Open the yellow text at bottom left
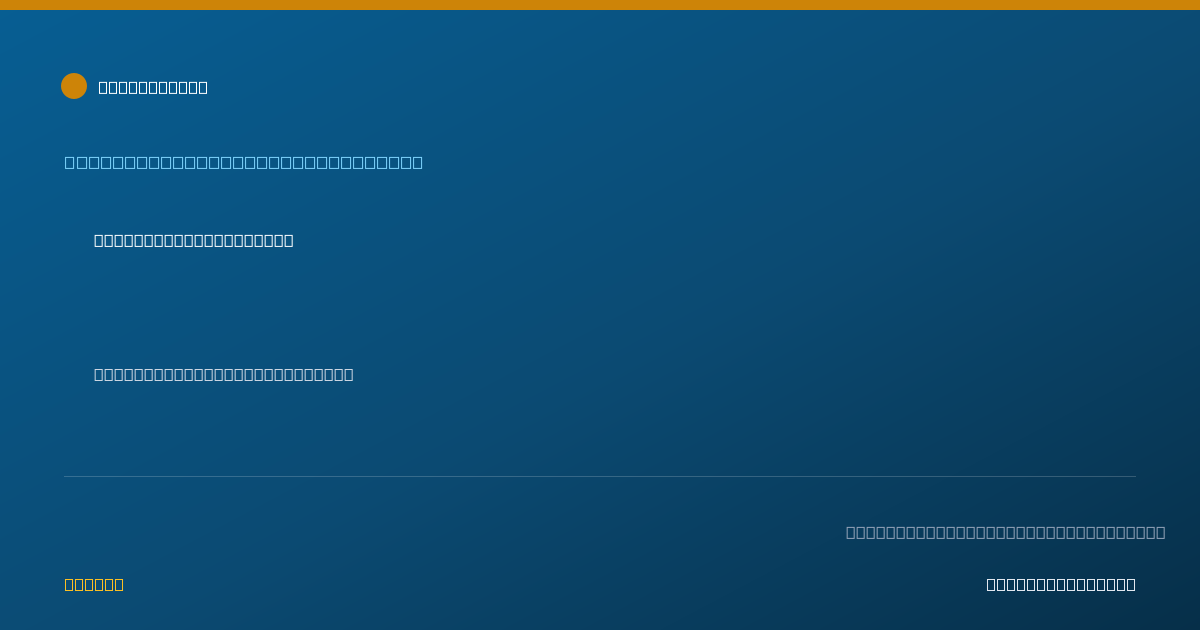Screen dimensions: 1200x630 pos(94,584)
